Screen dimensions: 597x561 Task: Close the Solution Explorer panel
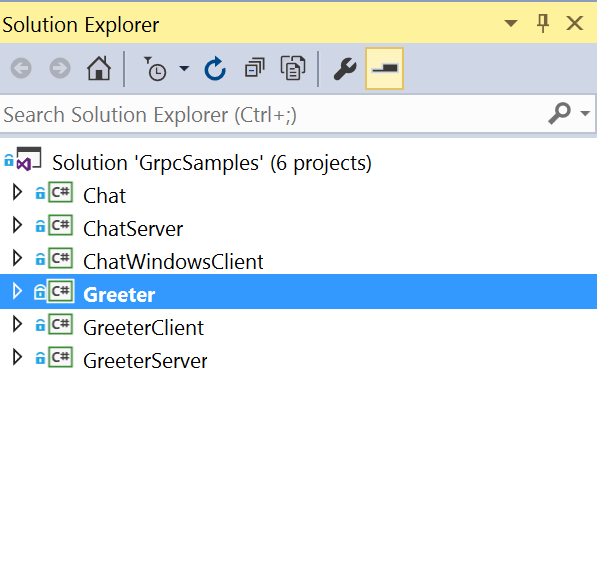tap(575, 24)
